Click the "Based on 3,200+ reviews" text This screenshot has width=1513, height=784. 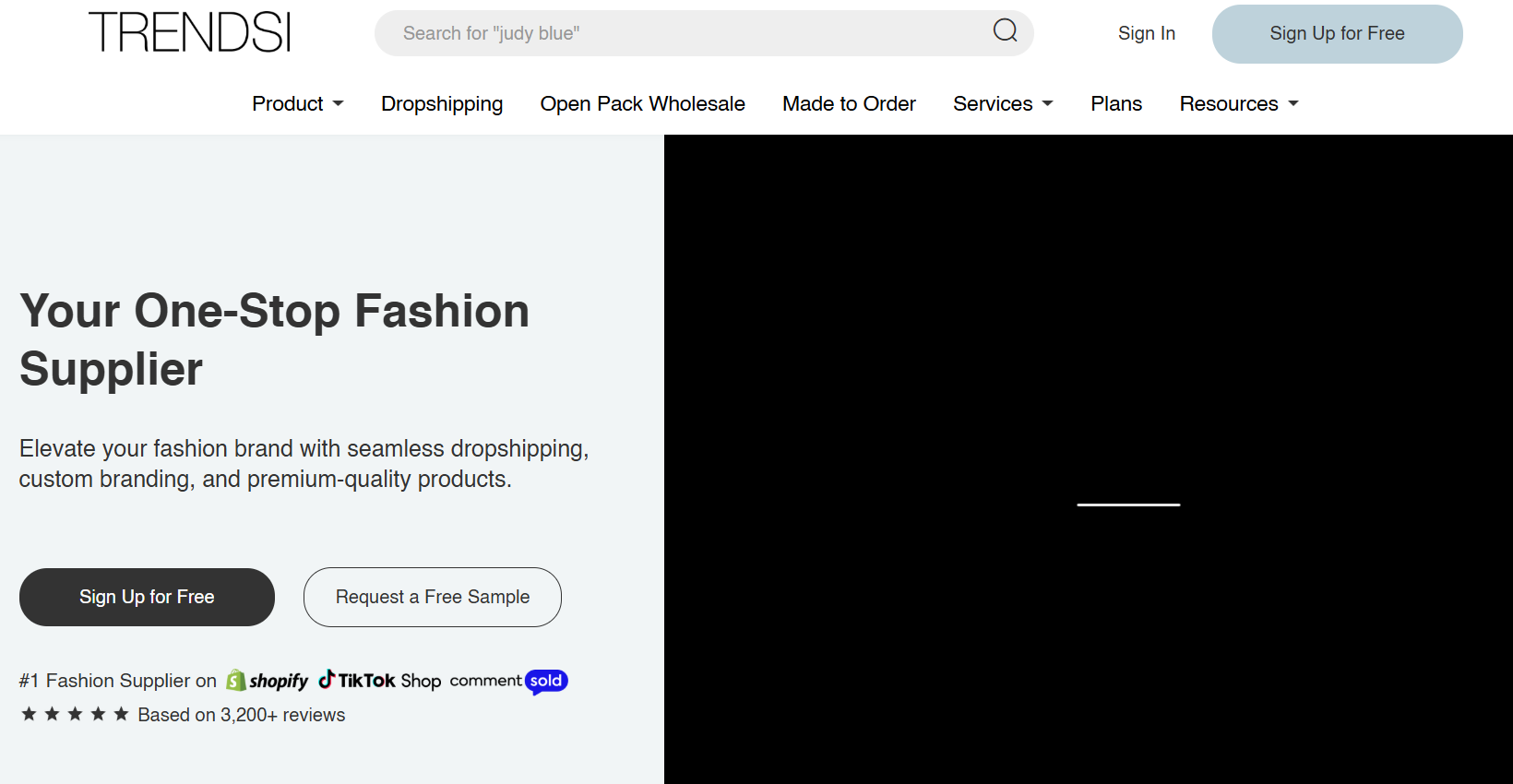(x=241, y=715)
